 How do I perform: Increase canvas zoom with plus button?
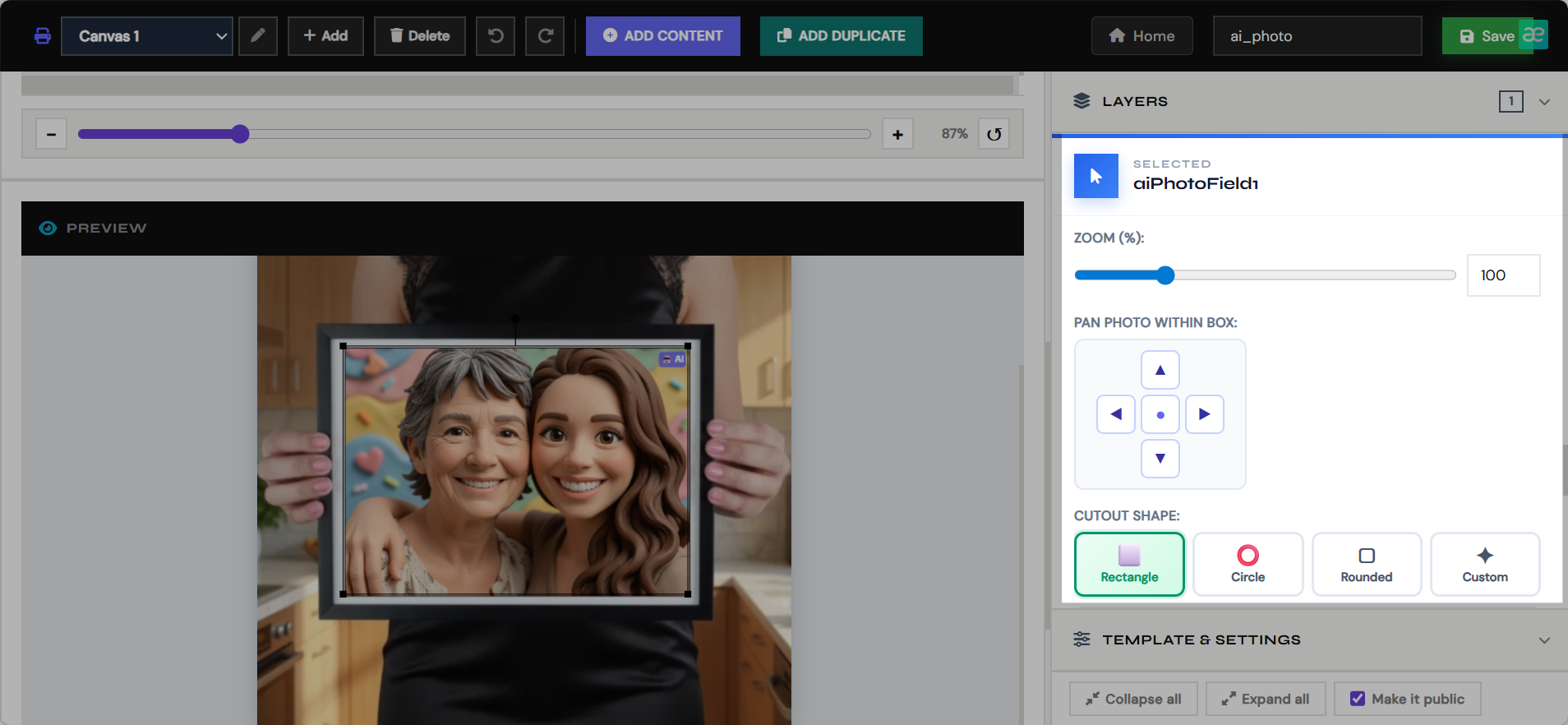coord(897,134)
